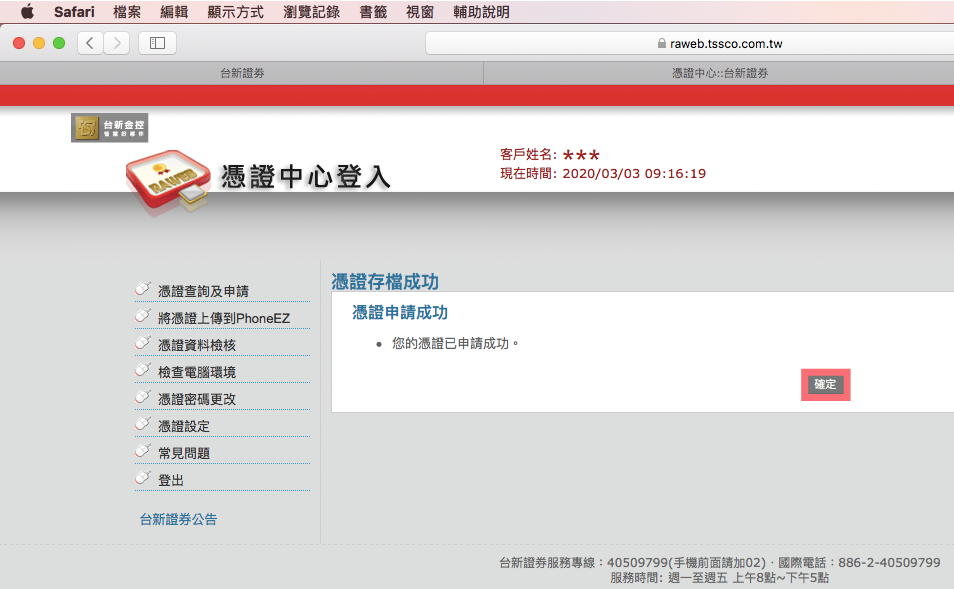The height and width of the screenshot is (589, 954).
Task: Click the mouse icon beside 檢查電腦環境
Action: [143, 369]
